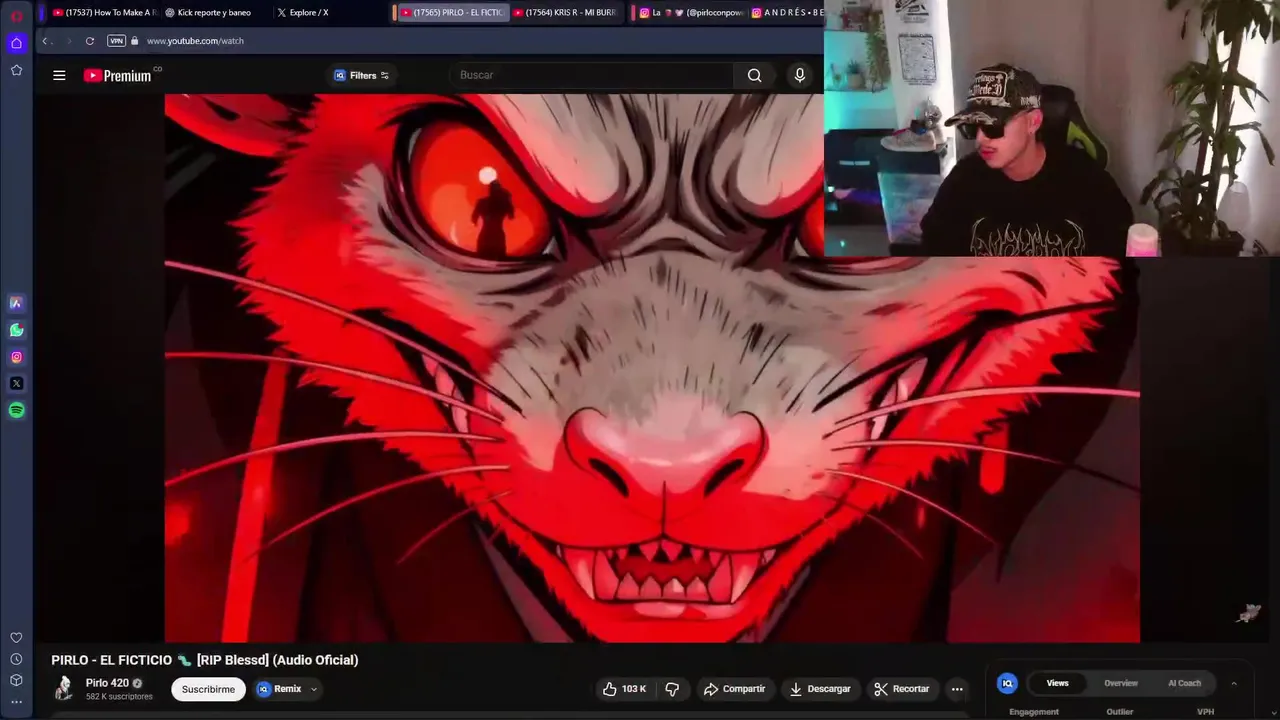Dislike the video with thumbs down
Image resolution: width=1280 pixels, height=720 pixels.
[x=672, y=689]
